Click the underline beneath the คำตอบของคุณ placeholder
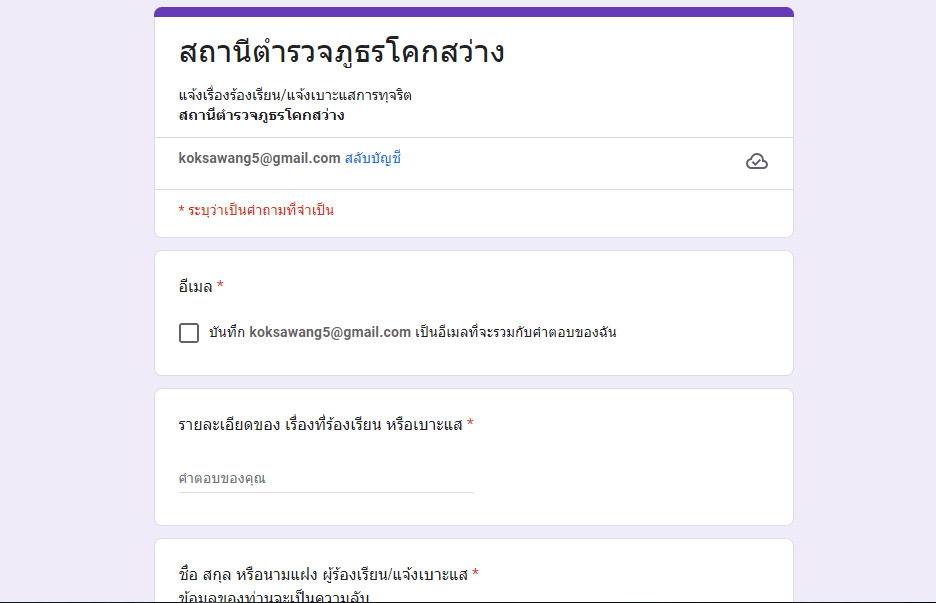936x603 pixels. (x=326, y=492)
